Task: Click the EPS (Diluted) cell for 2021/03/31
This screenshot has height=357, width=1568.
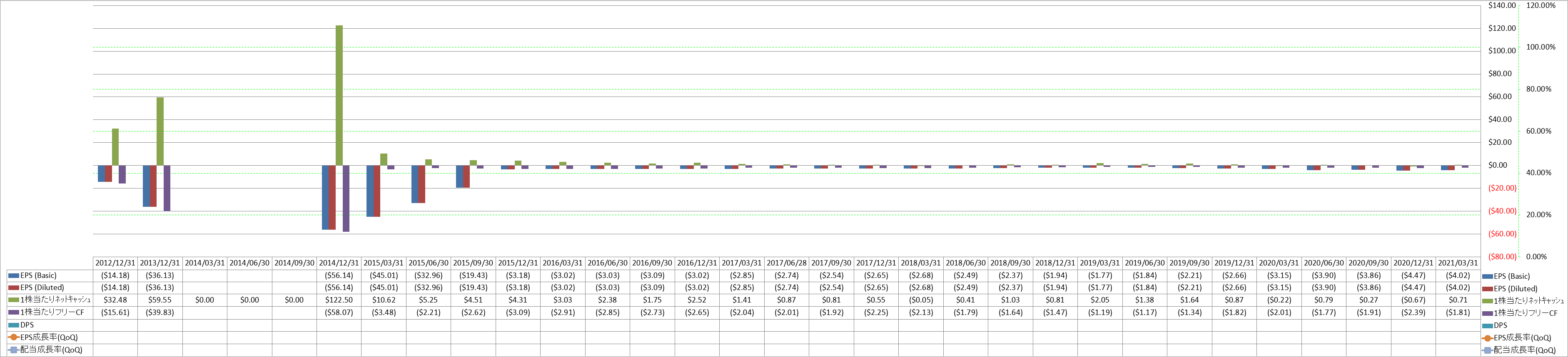Action: (1458, 288)
